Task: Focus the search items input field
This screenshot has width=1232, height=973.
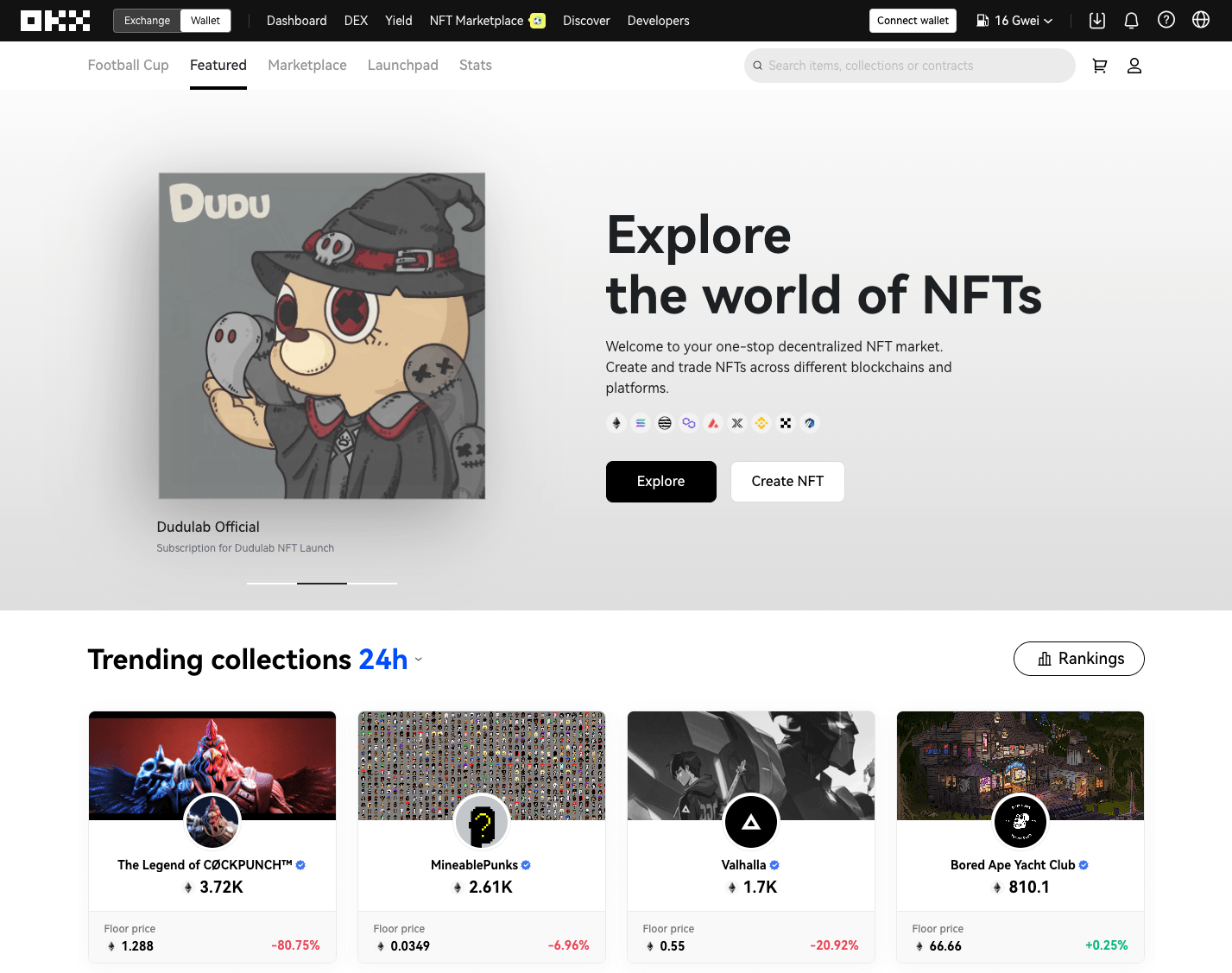Action: [910, 66]
